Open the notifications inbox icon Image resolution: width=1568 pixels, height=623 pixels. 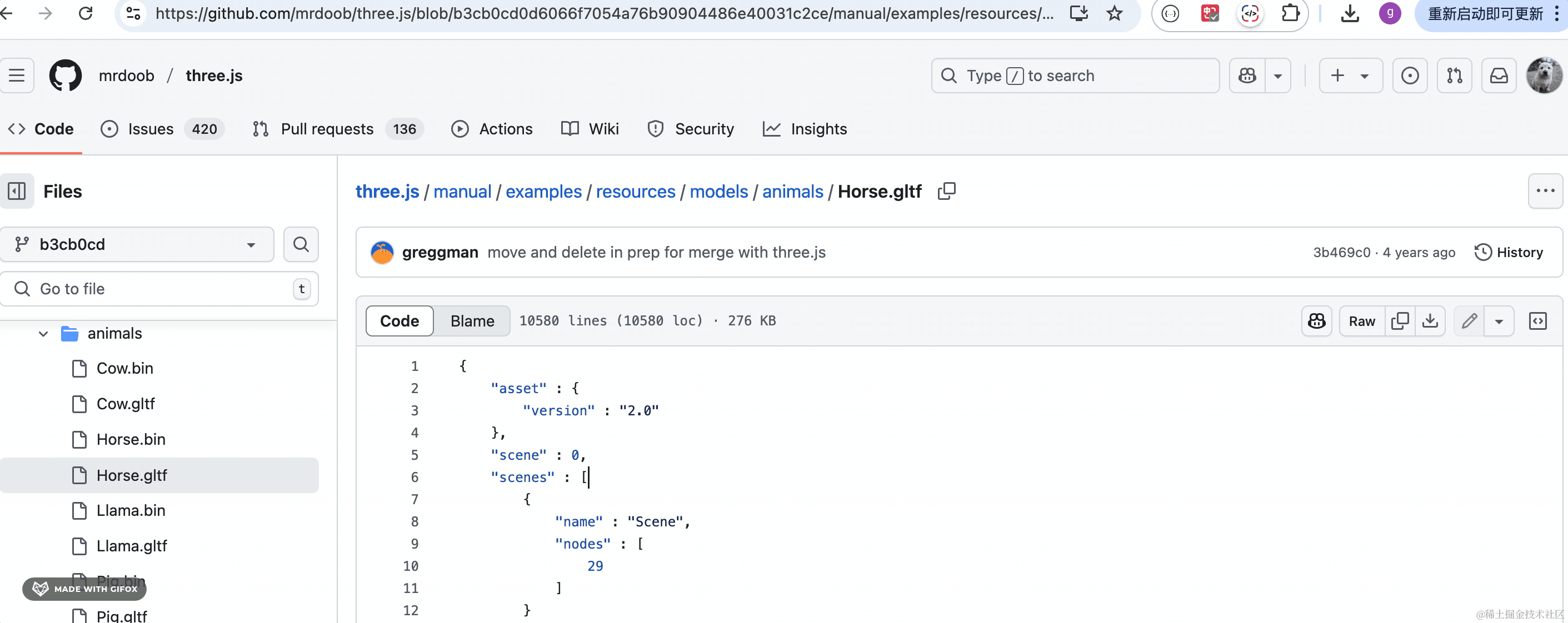coord(1499,76)
